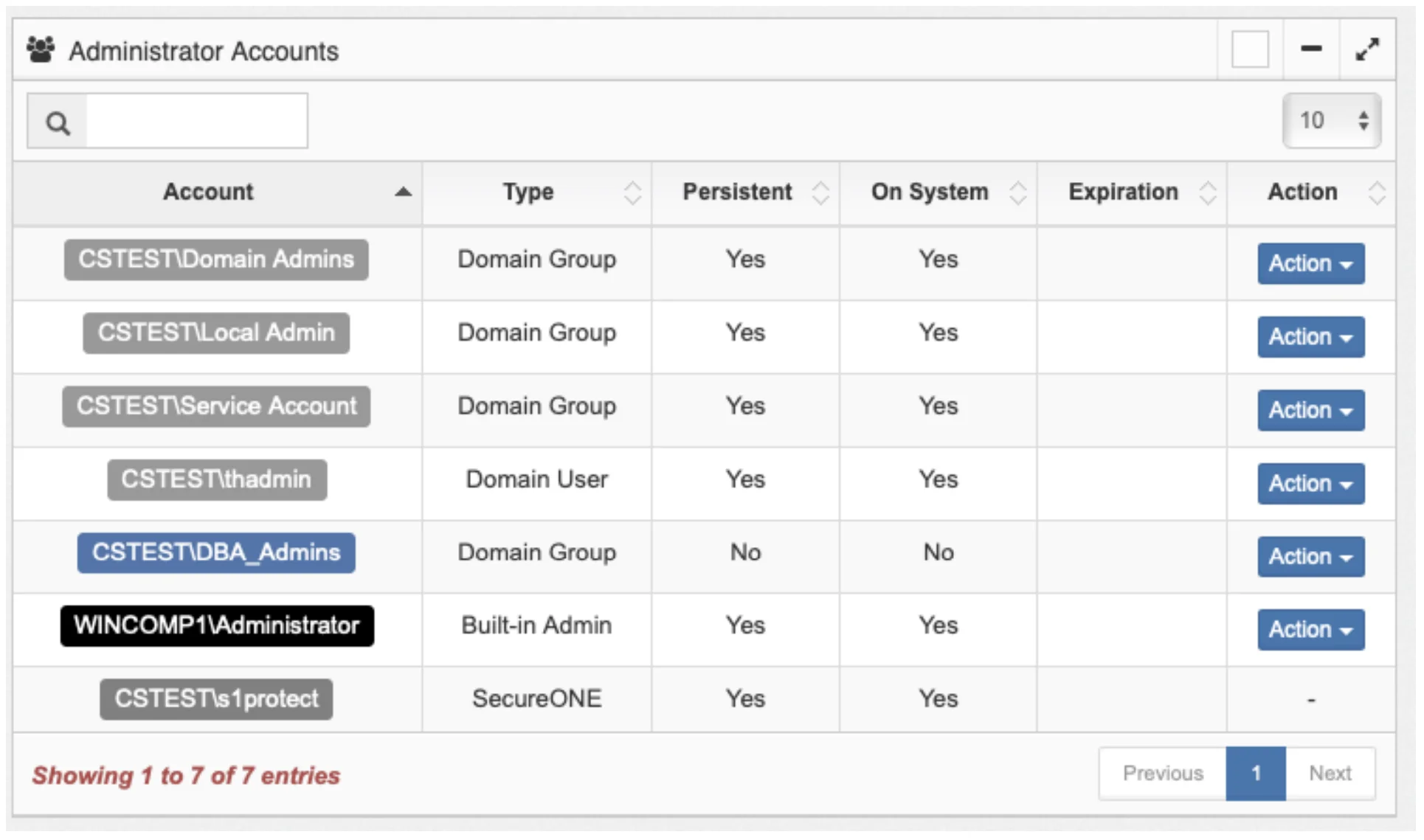This screenshot has height=840, width=1424.
Task: Select the blue CSTEST\DBA_Admins account badge
Action: (216, 552)
